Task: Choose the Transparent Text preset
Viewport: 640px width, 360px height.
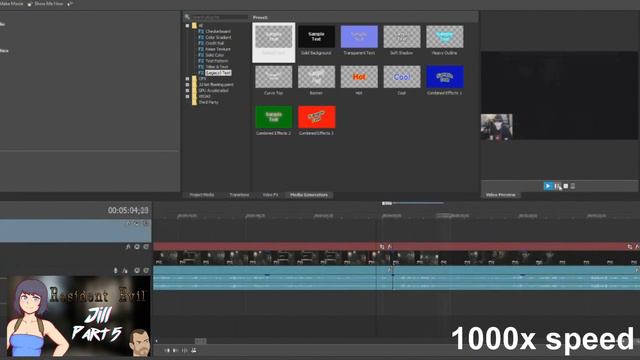Action: [x=359, y=40]
